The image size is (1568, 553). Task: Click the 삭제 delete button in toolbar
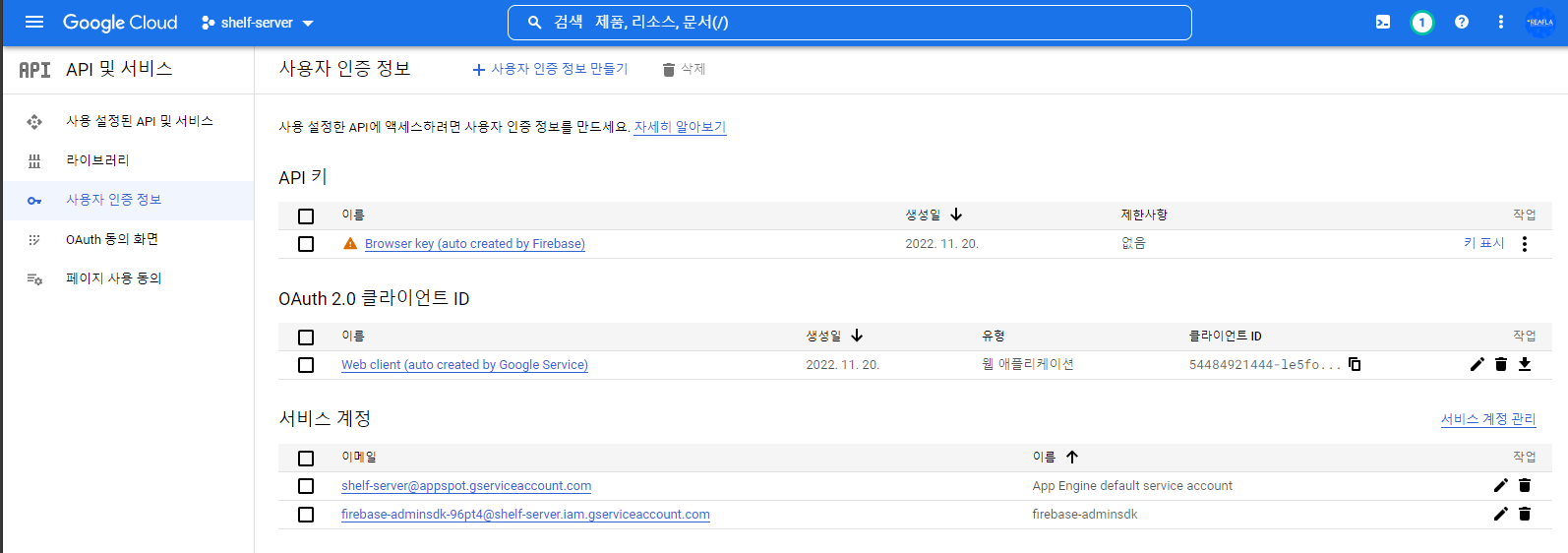click(x=684, y=69)
